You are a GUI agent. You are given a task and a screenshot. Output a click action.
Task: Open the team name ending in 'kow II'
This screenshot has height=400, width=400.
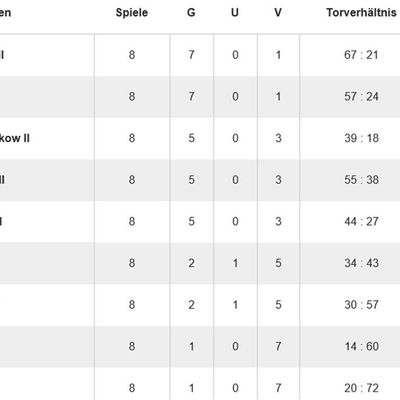pyautogui.click(x=14, y=138)
